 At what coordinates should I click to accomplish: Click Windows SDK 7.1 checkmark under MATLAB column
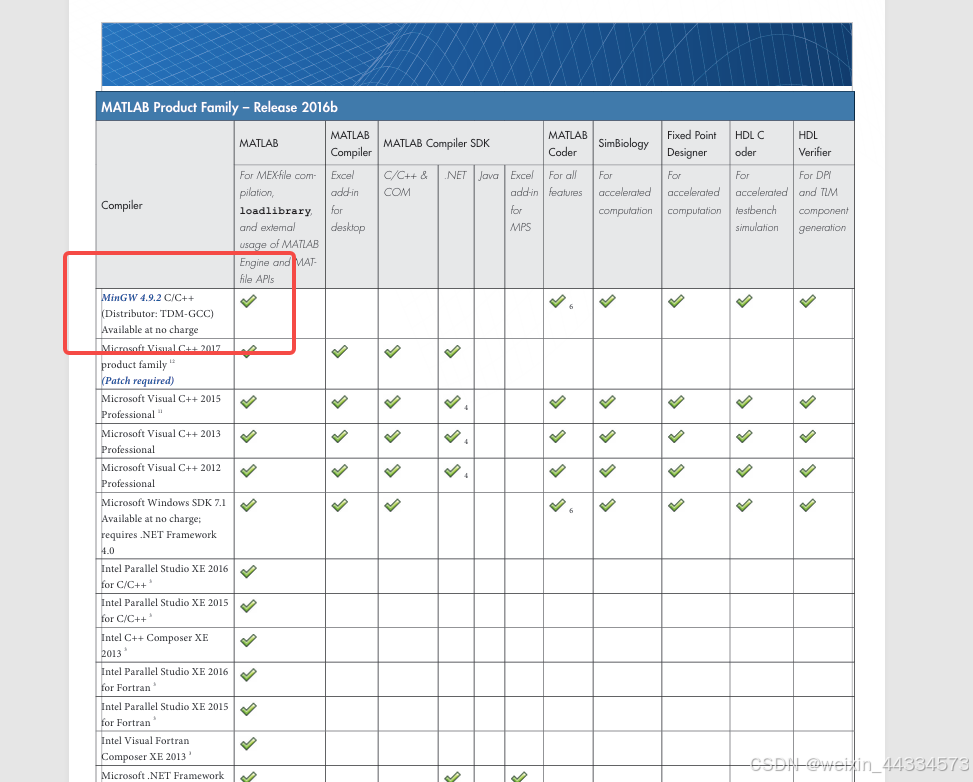click(x=248, y=505)
